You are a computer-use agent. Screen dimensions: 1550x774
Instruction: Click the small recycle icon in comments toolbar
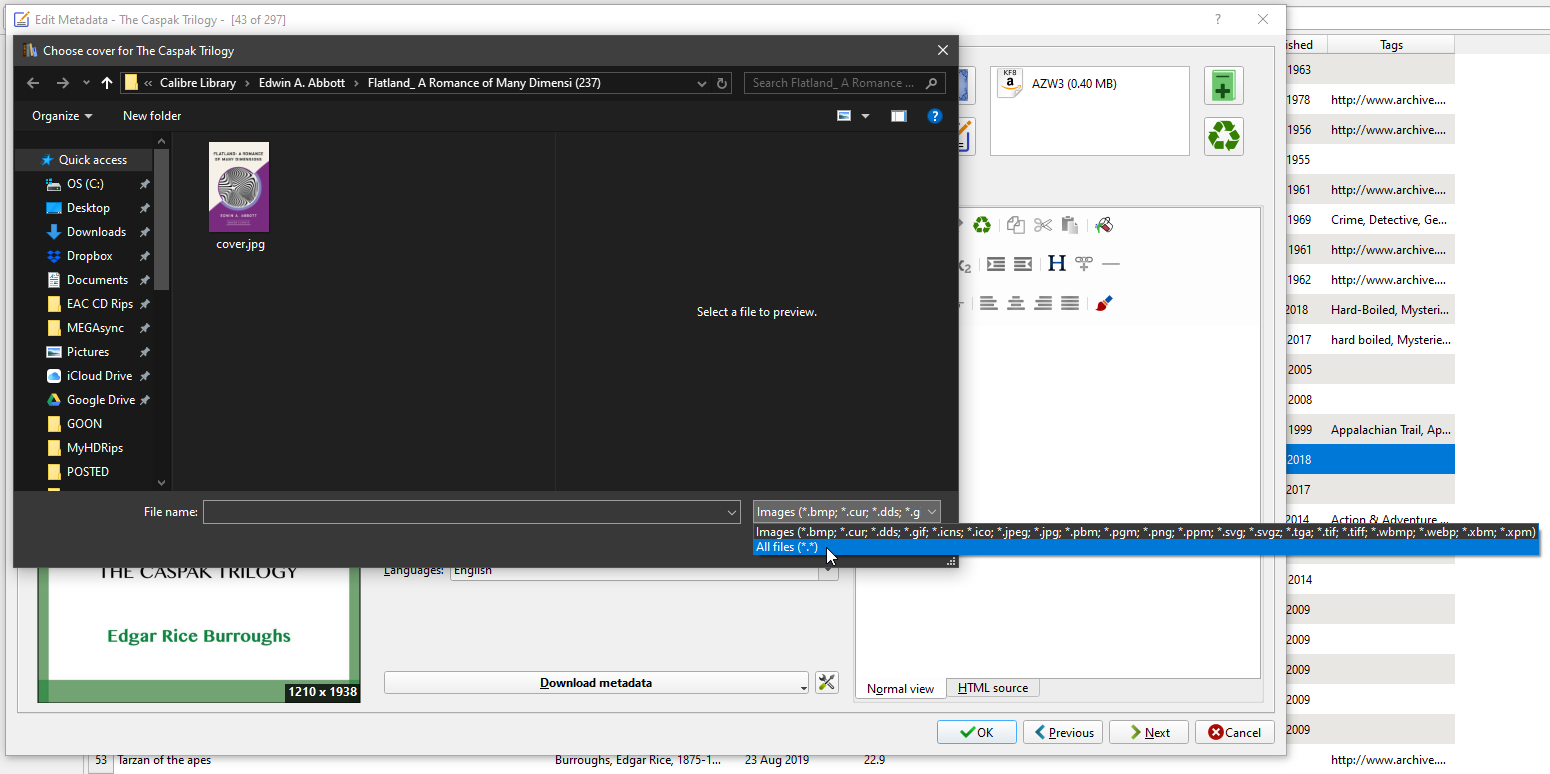coord(982,225)
